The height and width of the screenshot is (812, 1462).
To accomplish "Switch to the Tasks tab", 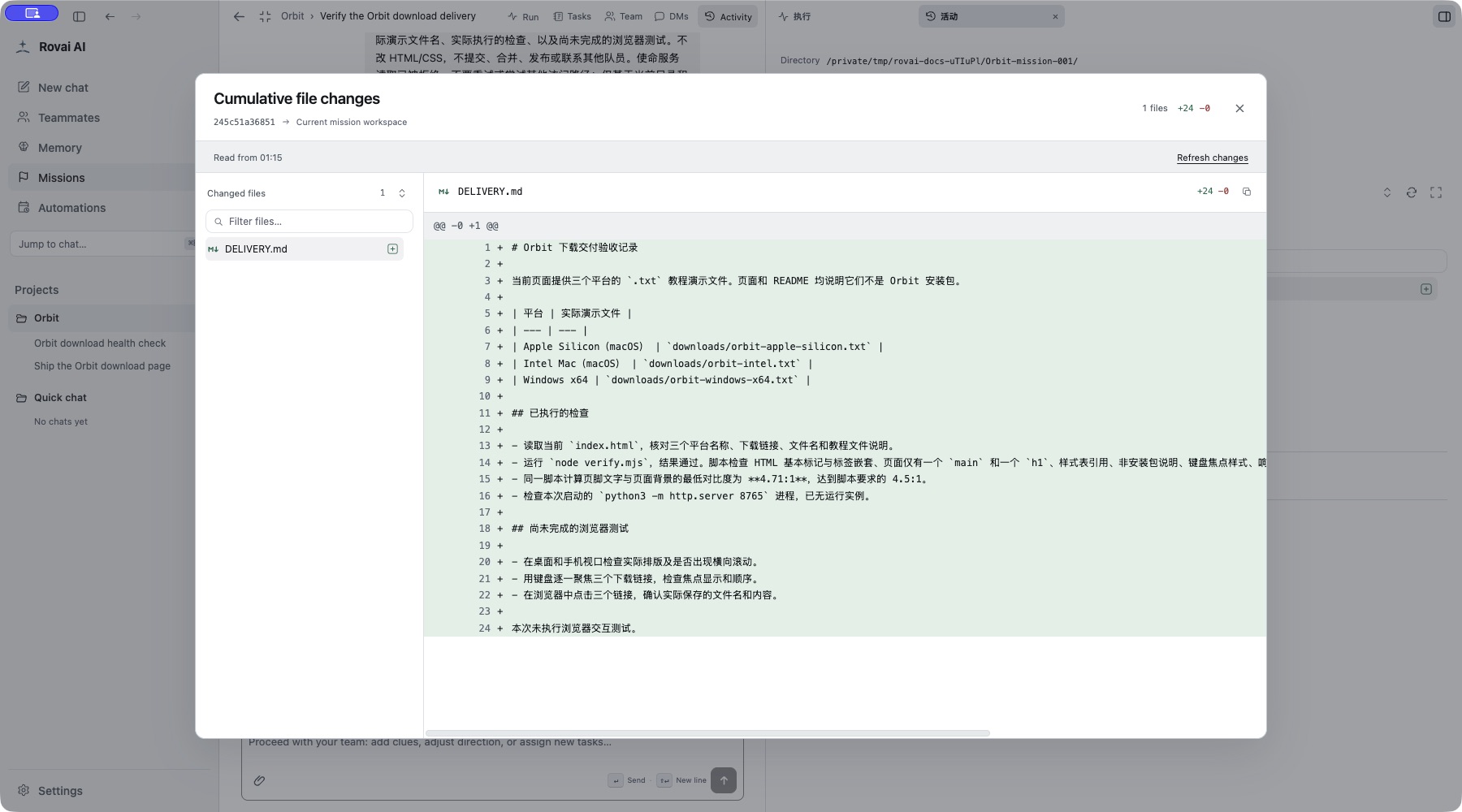I will 572,16.
